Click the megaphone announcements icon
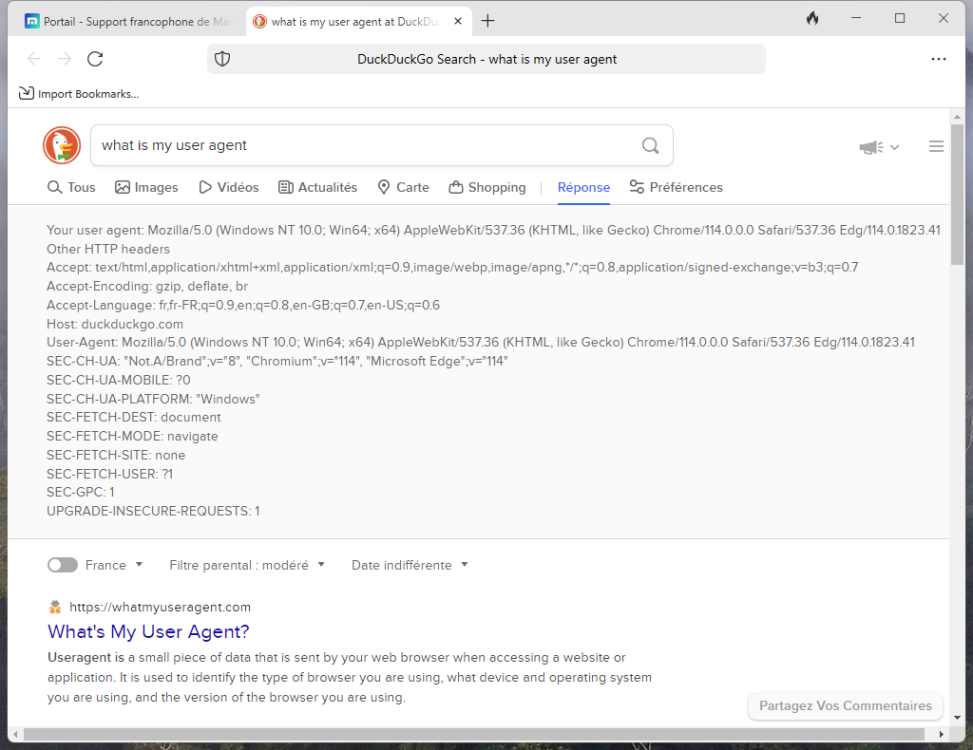 (x=871, y=147)
